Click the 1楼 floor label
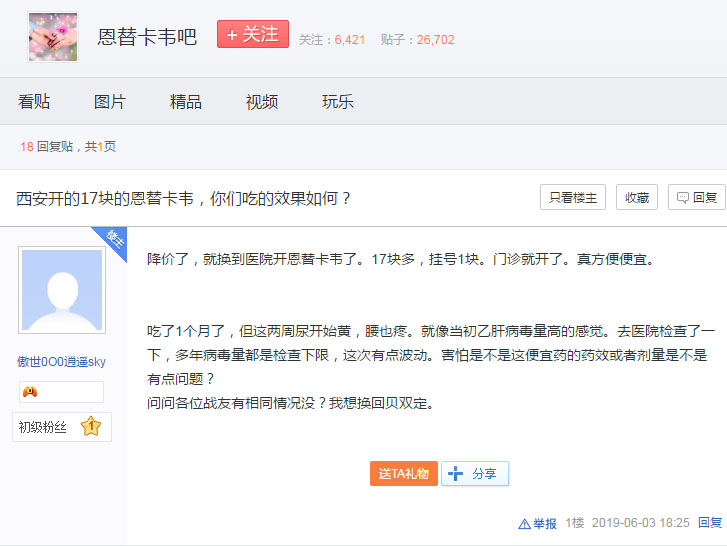 pyautogui.click(x=574, y=523)
